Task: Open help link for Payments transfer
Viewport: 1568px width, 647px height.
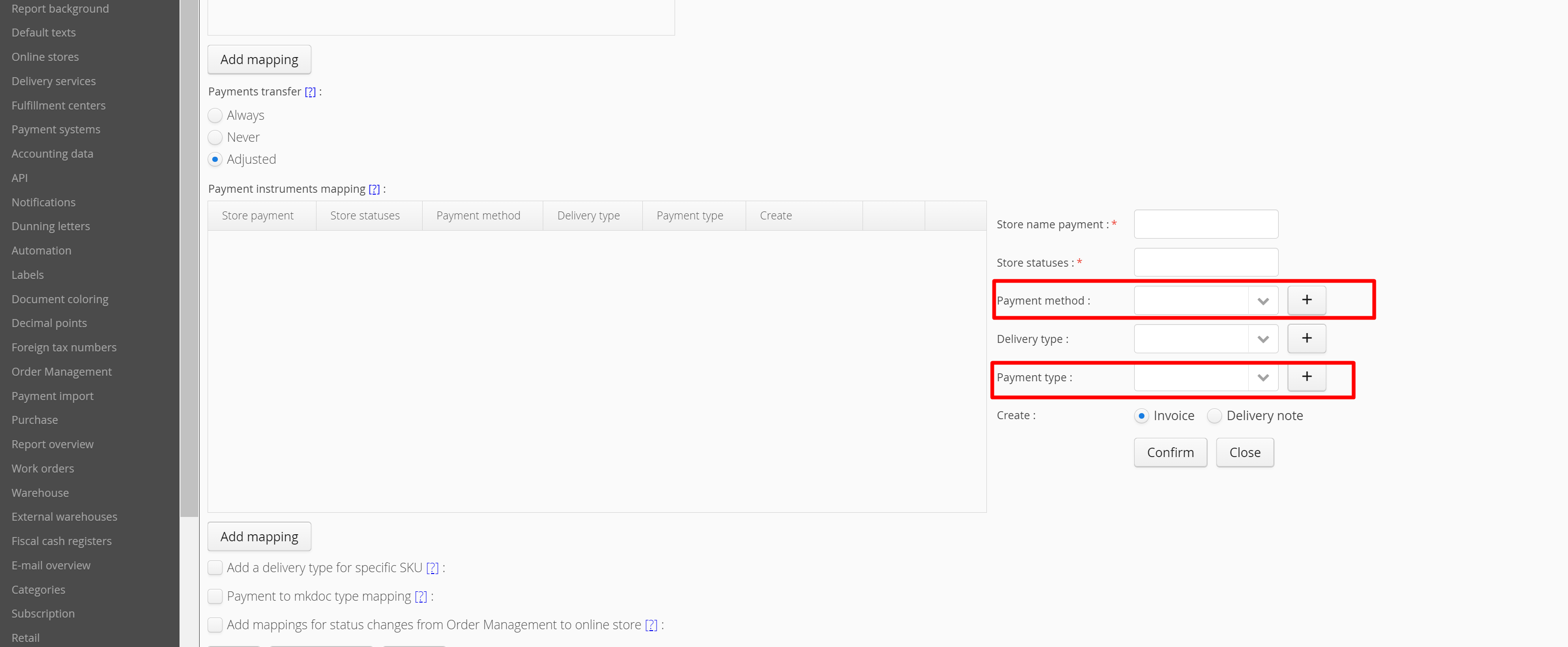Action: 310,91
